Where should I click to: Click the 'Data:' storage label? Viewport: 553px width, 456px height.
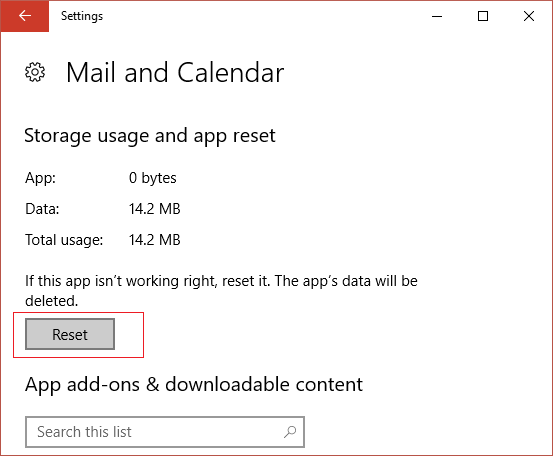click(42, 209)
